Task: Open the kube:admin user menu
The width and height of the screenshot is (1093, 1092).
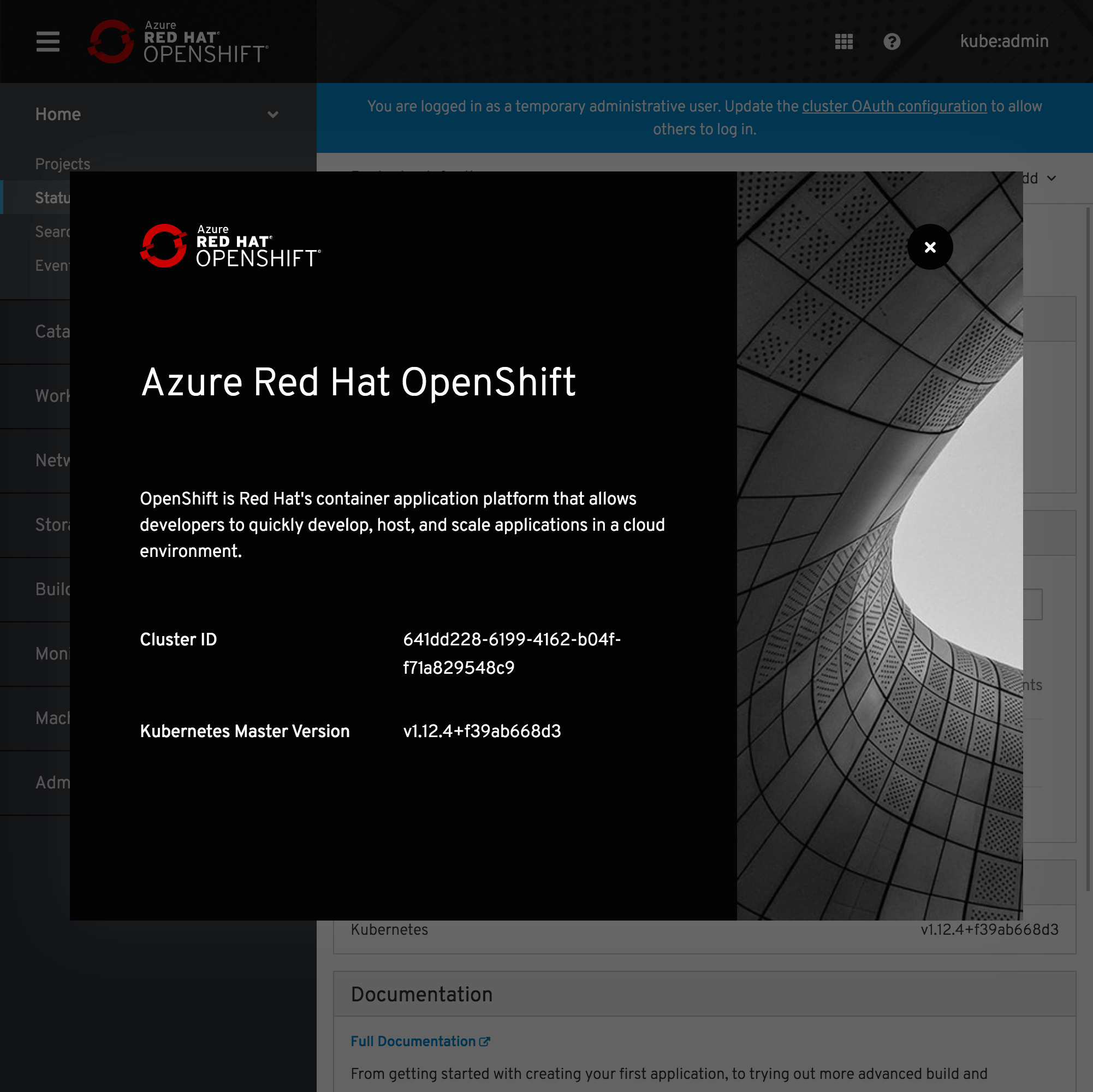Action: (x=1003, y=41)
